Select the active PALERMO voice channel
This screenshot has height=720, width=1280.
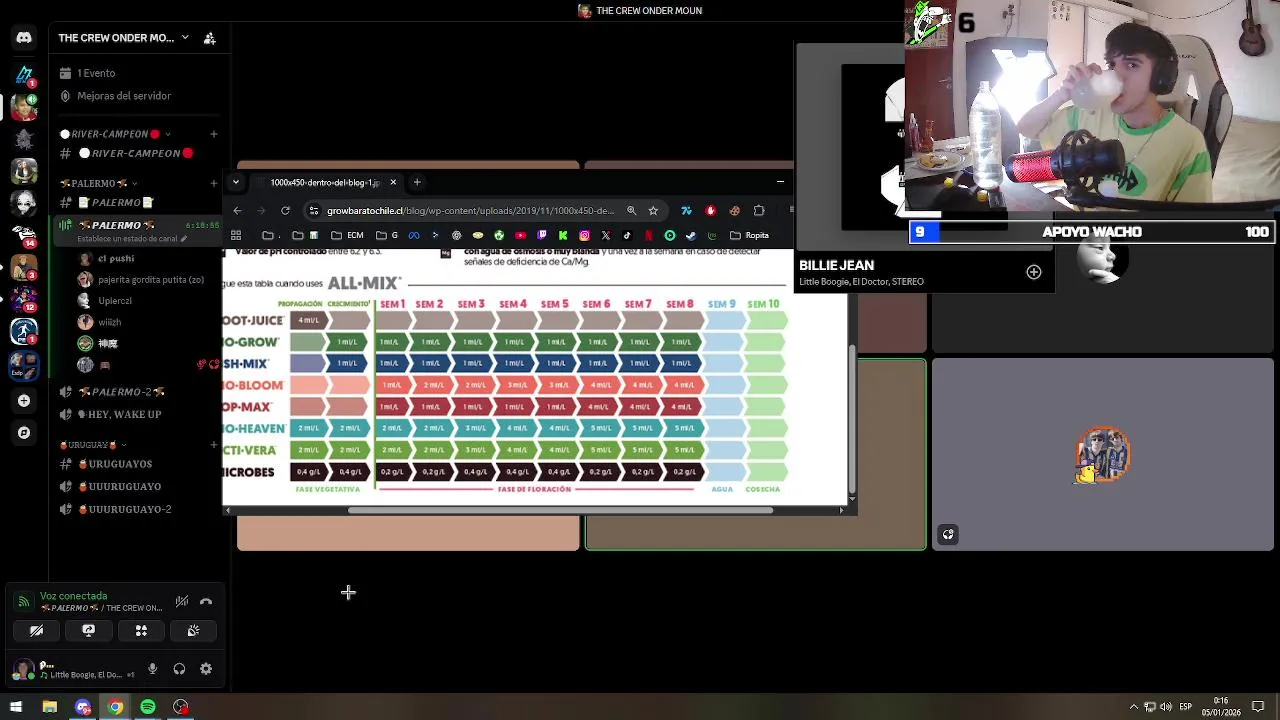point(138,230)
